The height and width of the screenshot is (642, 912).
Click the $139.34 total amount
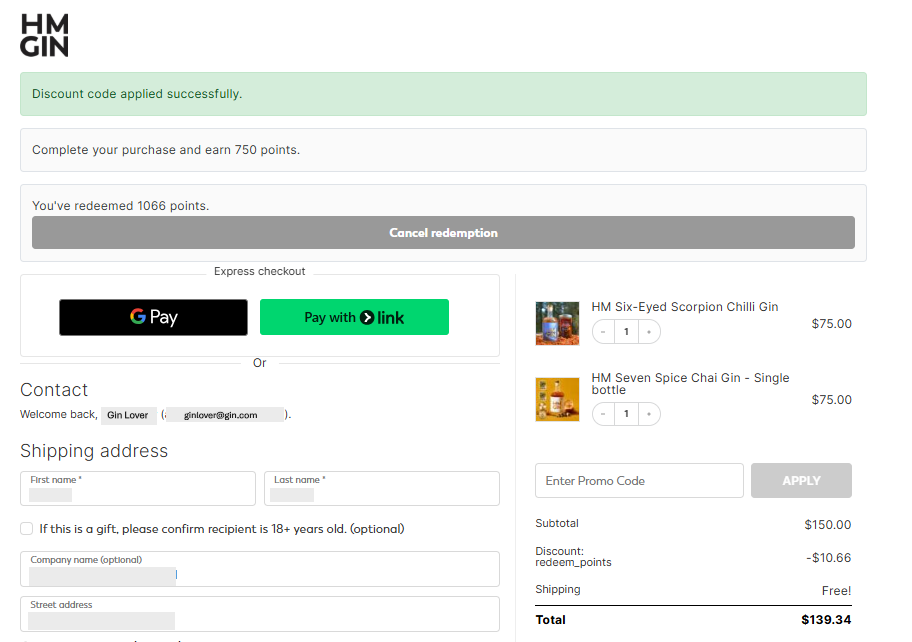pyautogui.click(x=826, y=620)
